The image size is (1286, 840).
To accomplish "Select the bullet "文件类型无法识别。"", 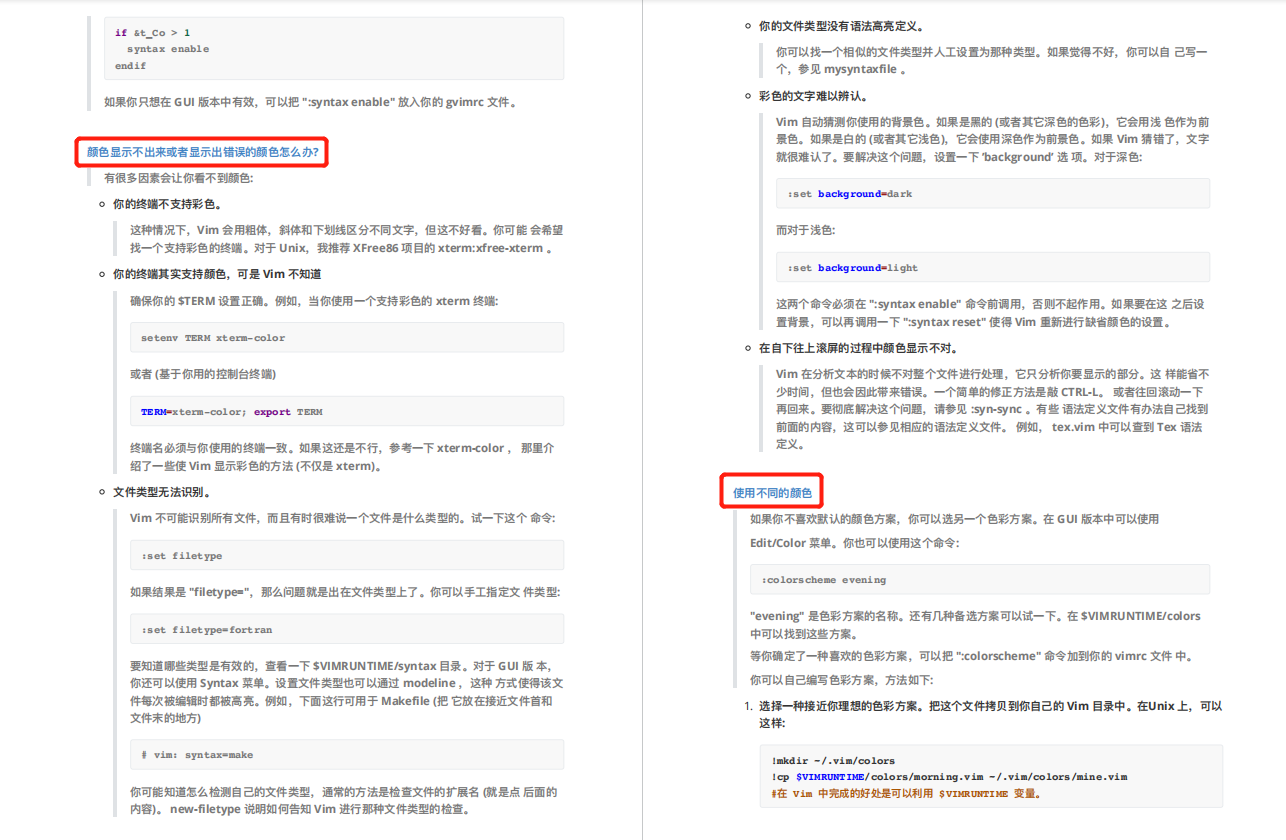I will pos(162,492).
